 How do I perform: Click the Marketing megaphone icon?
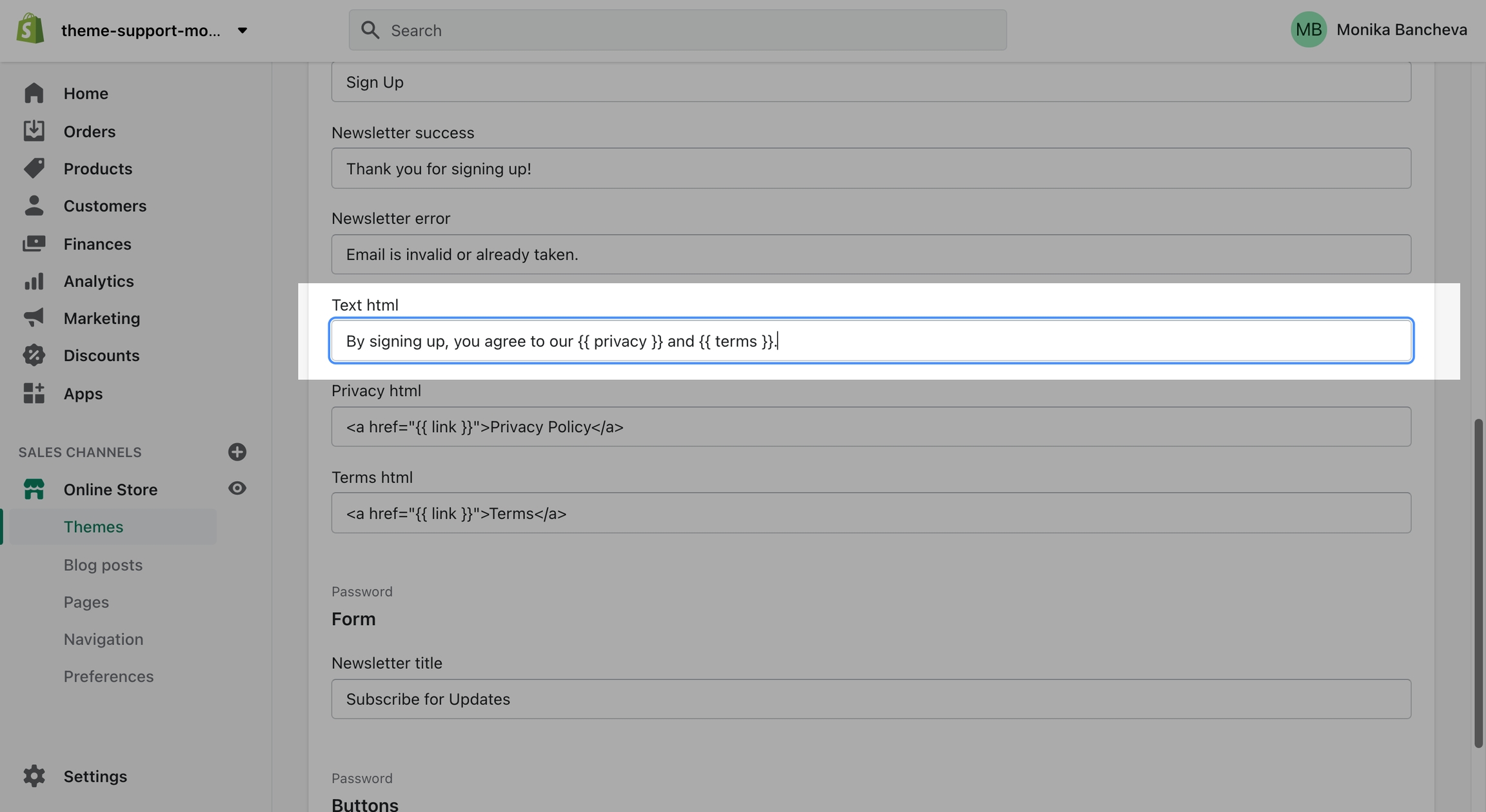pyautogui.click(x=34, y=318)
